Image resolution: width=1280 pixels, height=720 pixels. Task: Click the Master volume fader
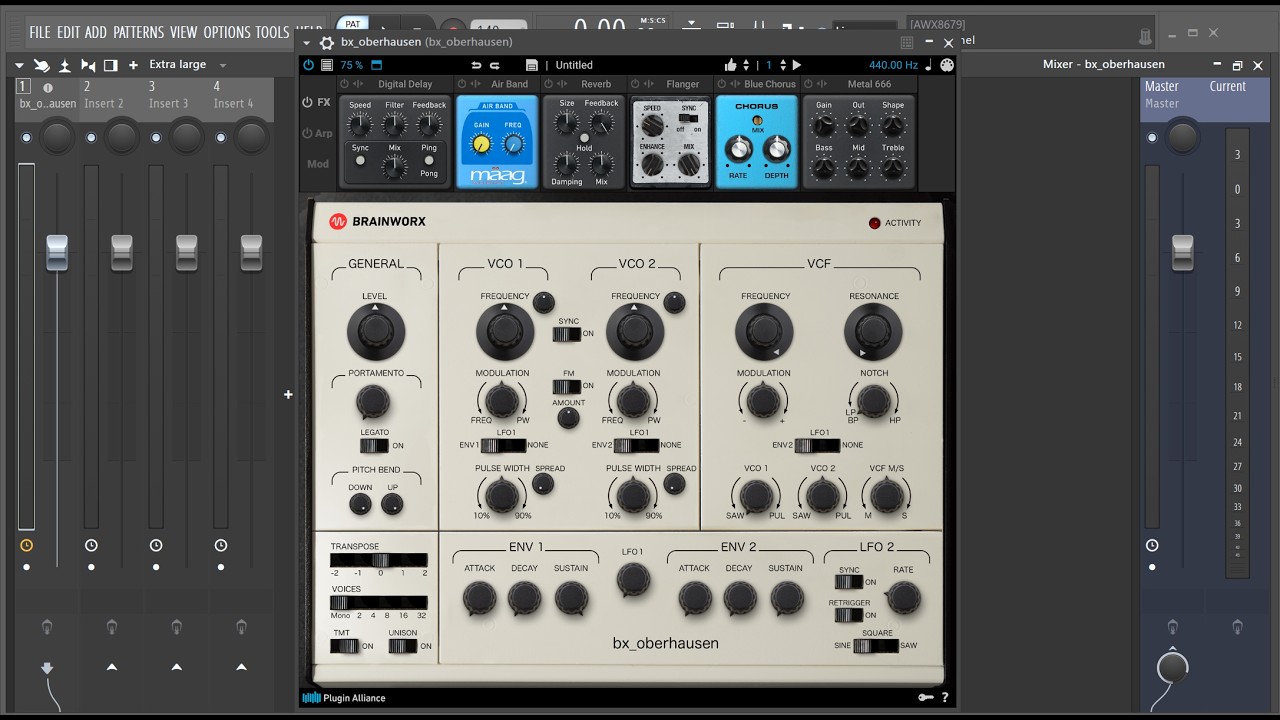click(1183, 252)
